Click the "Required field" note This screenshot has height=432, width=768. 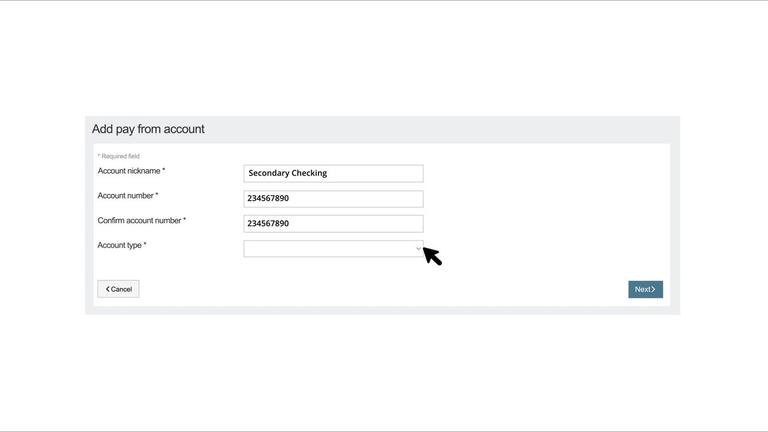(120, 156)
